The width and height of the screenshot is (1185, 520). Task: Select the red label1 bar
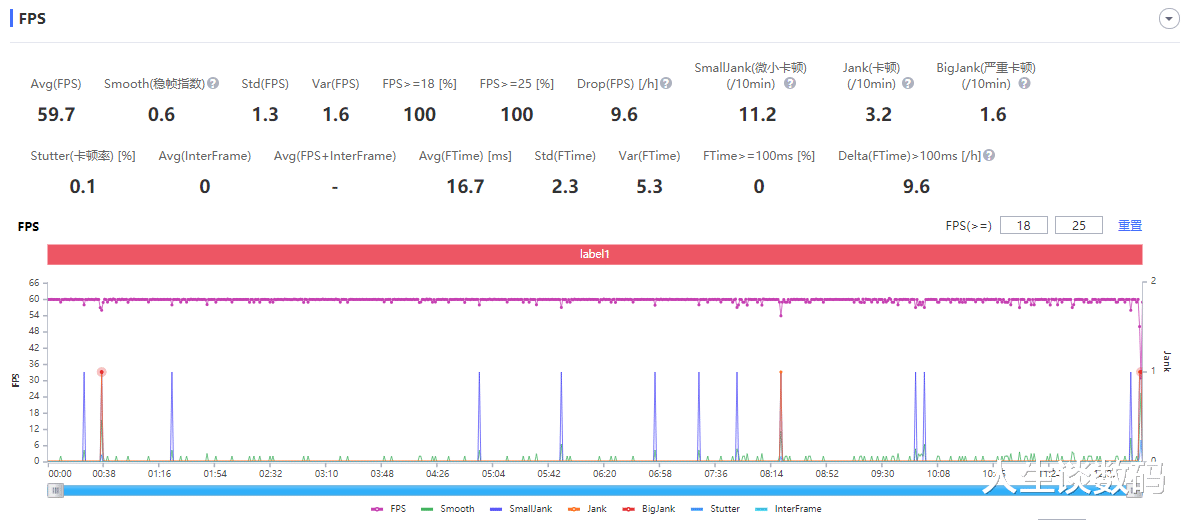(x=594, y=255)
